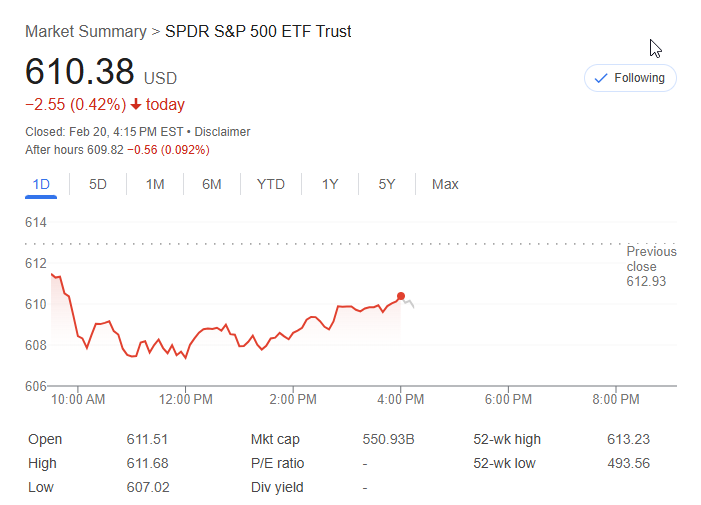Select the 1D time range tab
Viewport: 701px width, 505px height.
pos(41,184)
